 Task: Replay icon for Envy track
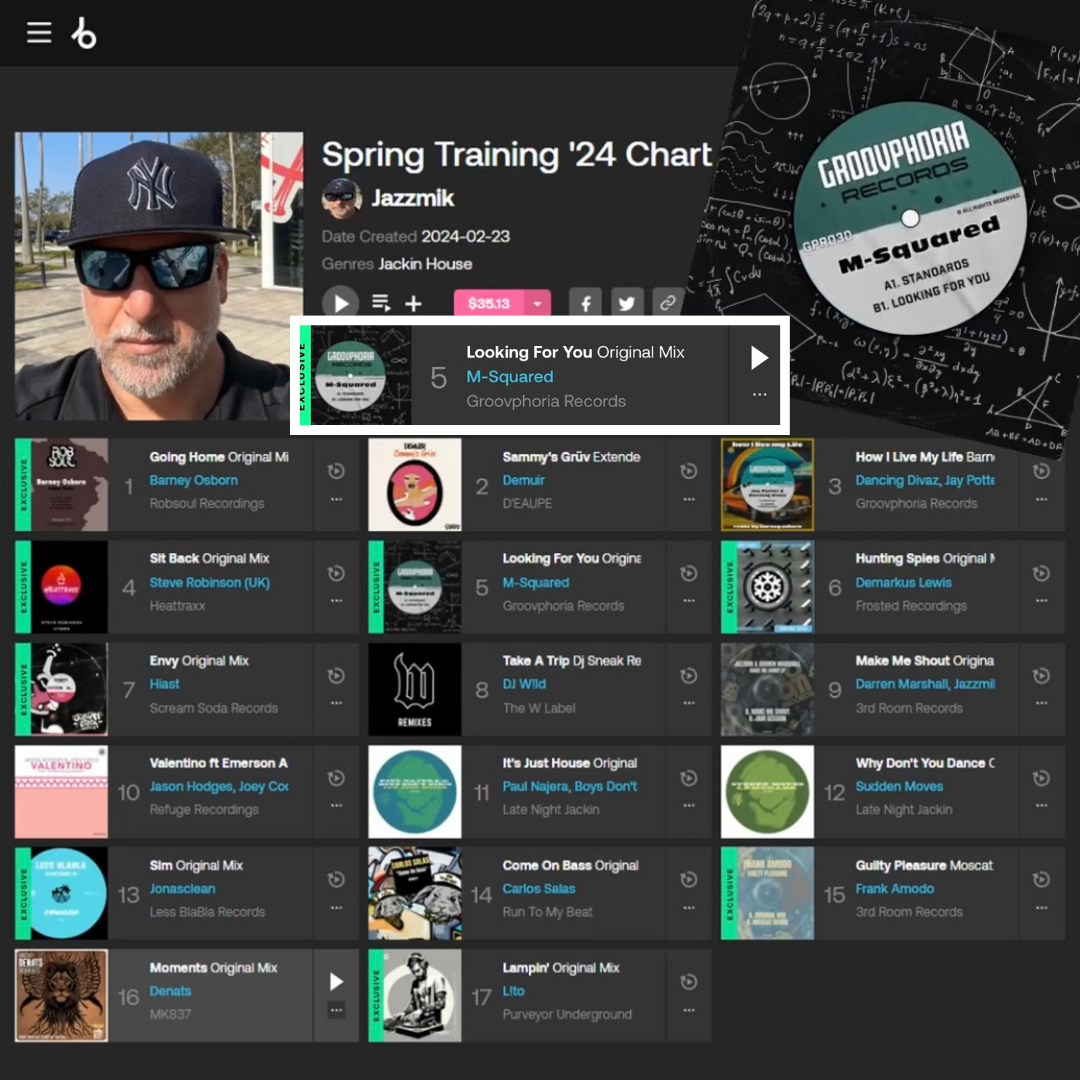click(x=336, y=676)
